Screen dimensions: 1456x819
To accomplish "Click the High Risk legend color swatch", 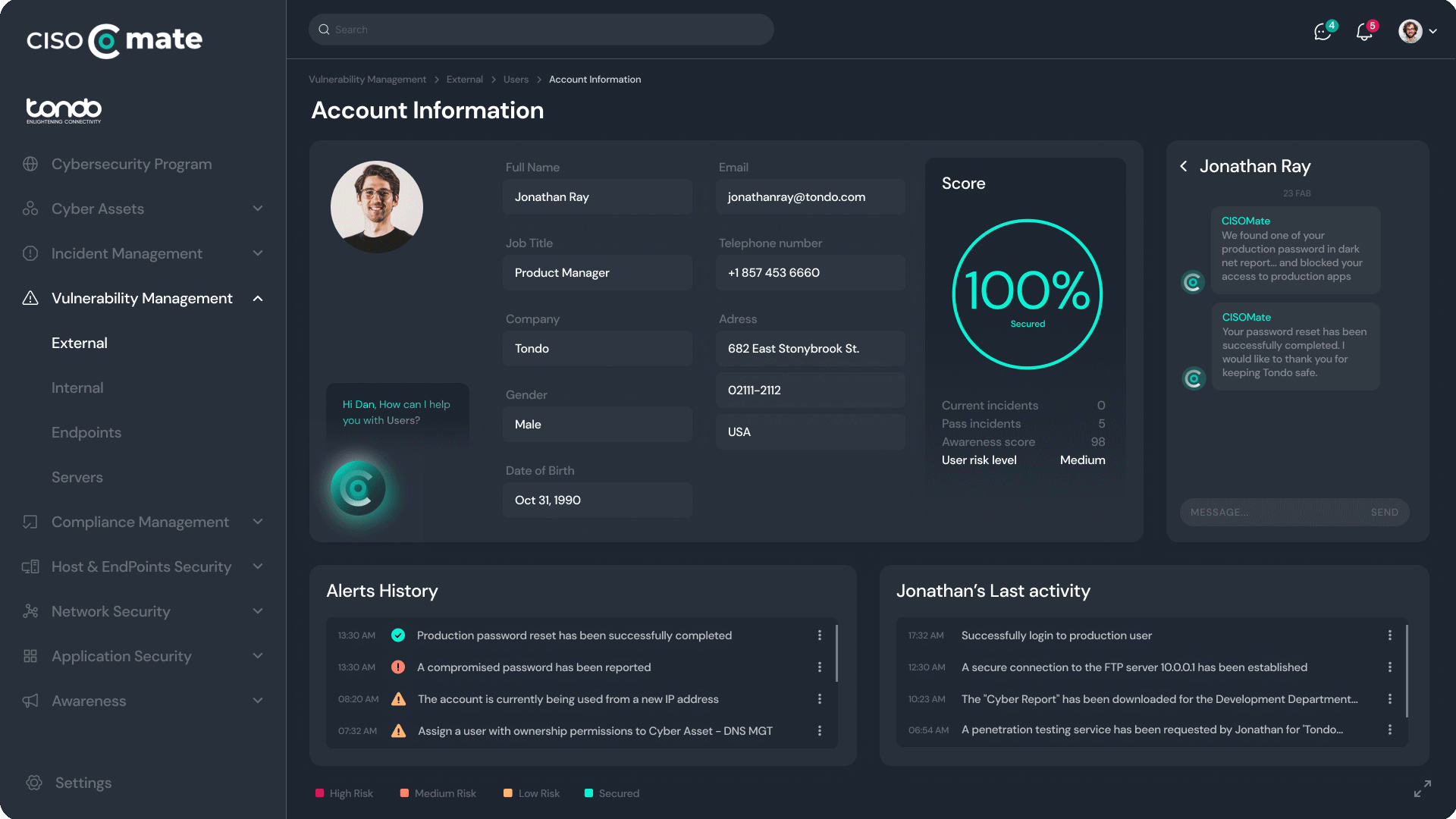I will (x=319, y=793).
